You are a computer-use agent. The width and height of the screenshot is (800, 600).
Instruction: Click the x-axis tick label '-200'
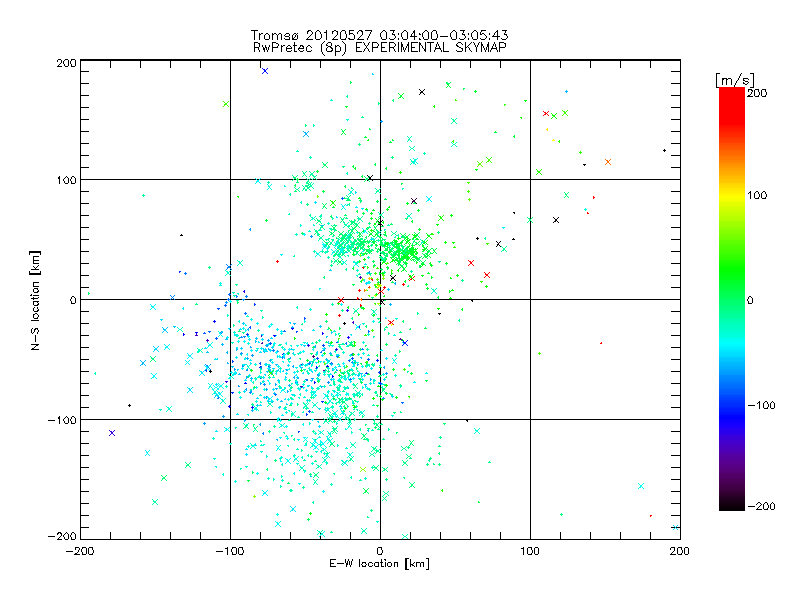click(80, 551)
